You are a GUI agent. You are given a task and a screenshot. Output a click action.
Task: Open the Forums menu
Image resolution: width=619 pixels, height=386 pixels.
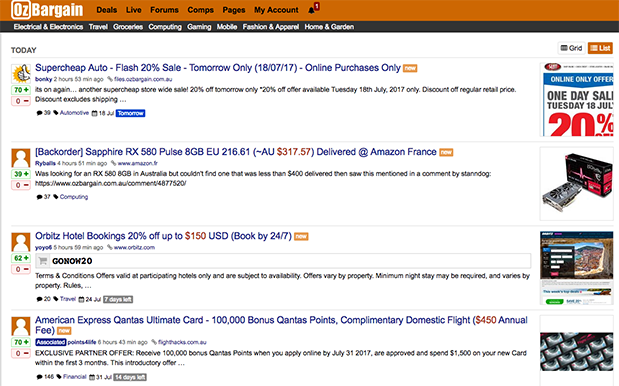coord(164,10)
